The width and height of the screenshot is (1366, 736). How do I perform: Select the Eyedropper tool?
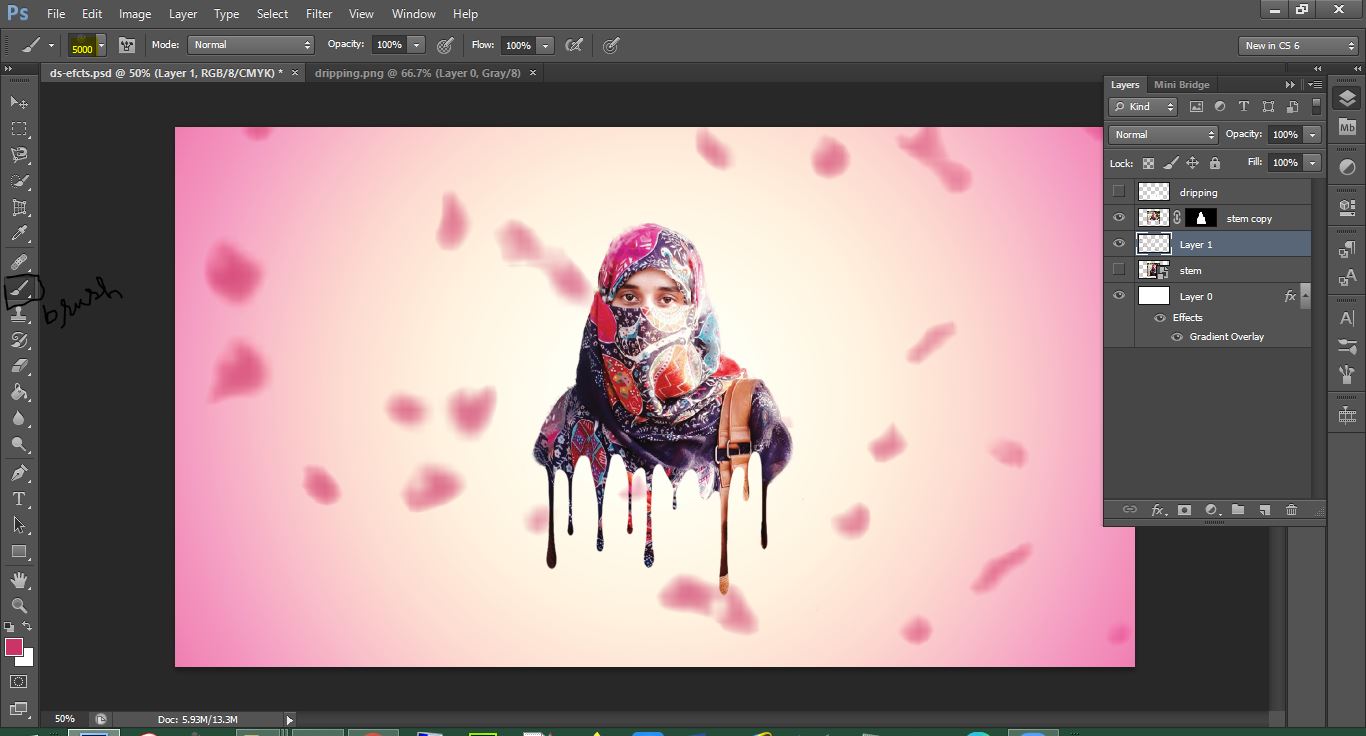click(x=19, y=234)
